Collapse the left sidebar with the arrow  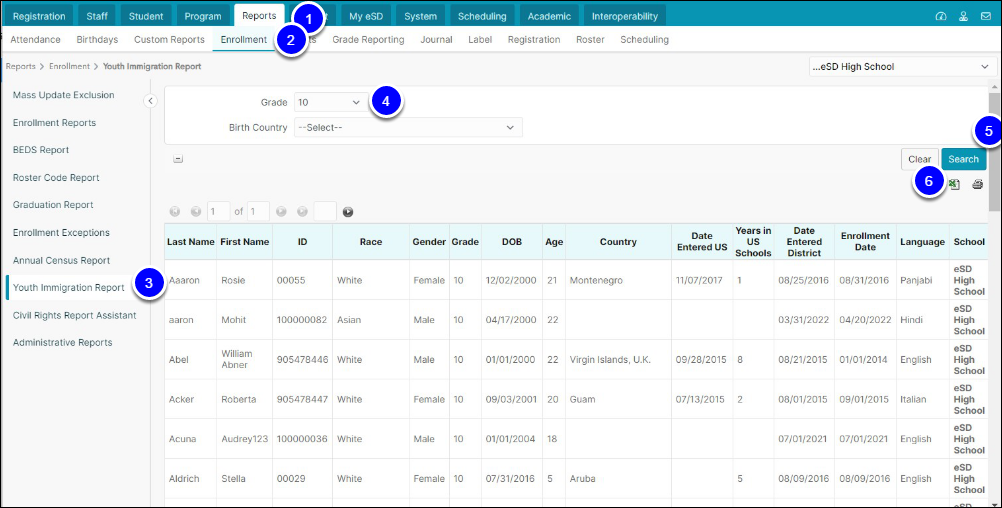click(x=150, y=101)
